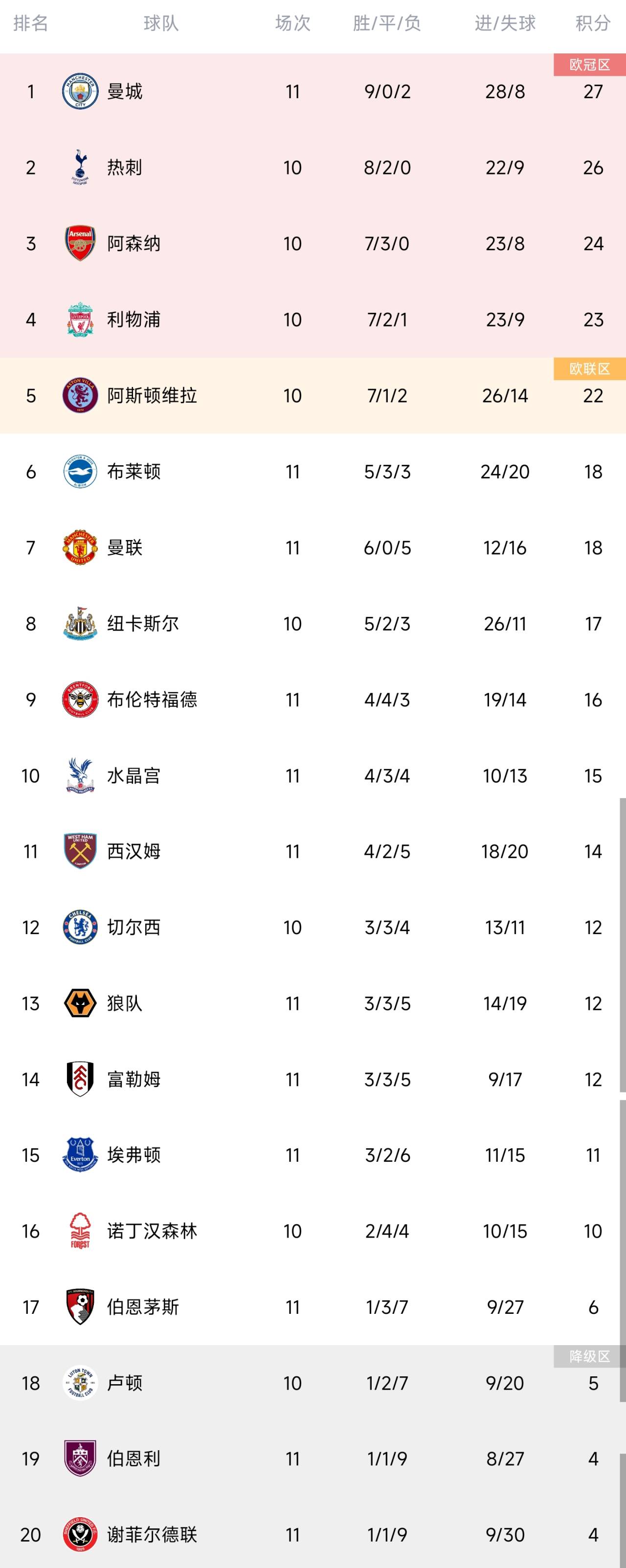This screenshot has height=1568, width=626.
Task: Tap the Wolves wolf-head logo
Action: (x=80, y=1003)
